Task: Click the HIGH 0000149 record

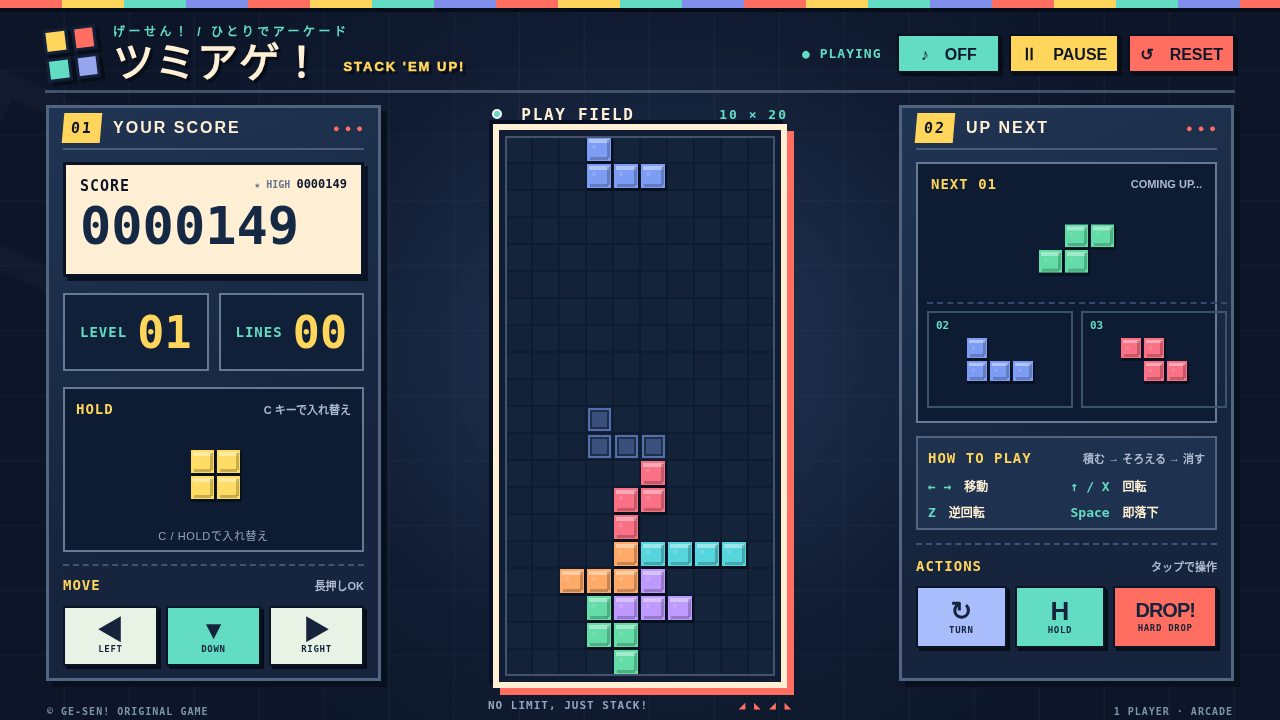Action: [300, 184]
